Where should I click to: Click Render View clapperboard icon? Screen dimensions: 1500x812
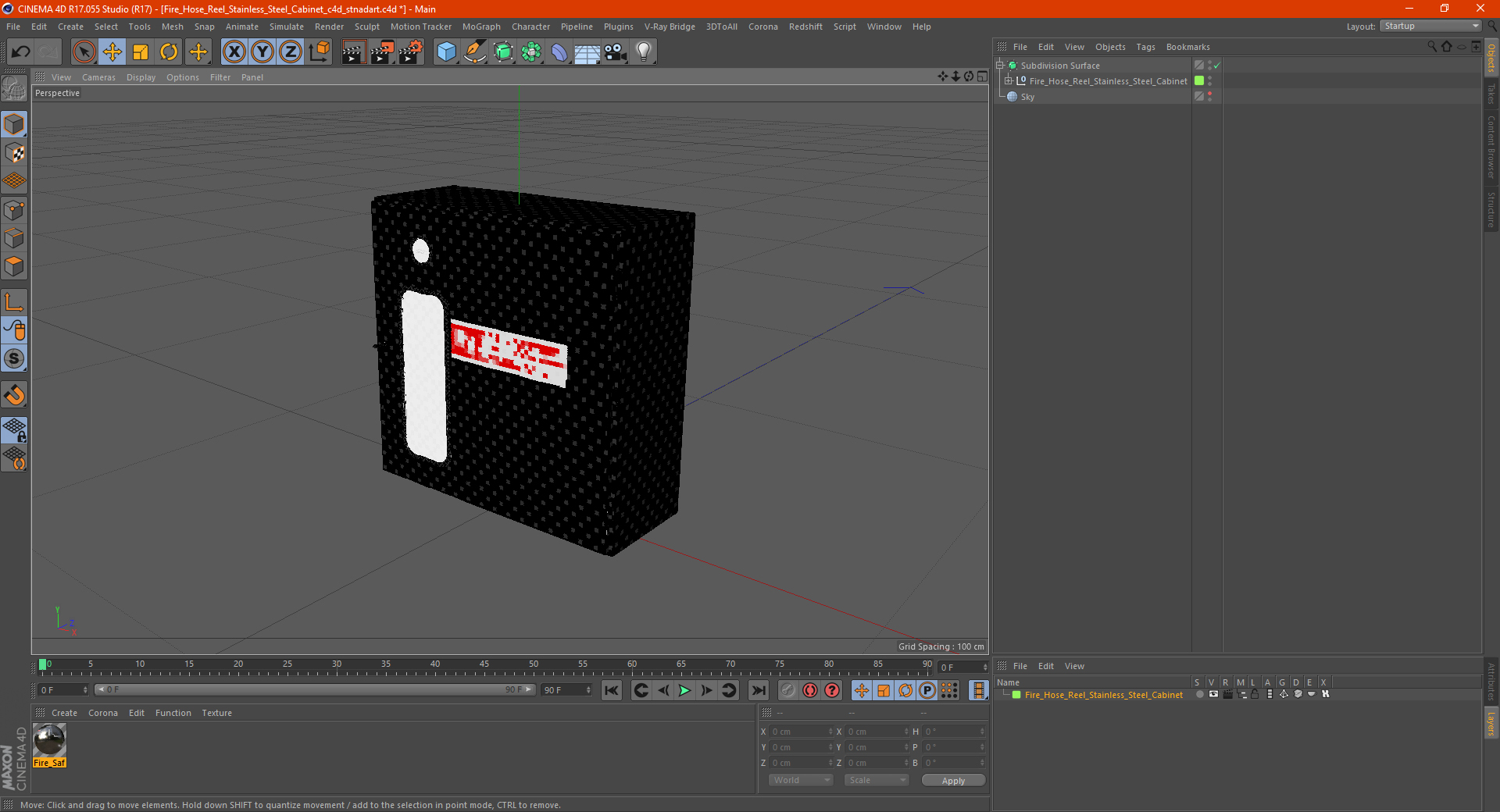(x=353, y=52)
